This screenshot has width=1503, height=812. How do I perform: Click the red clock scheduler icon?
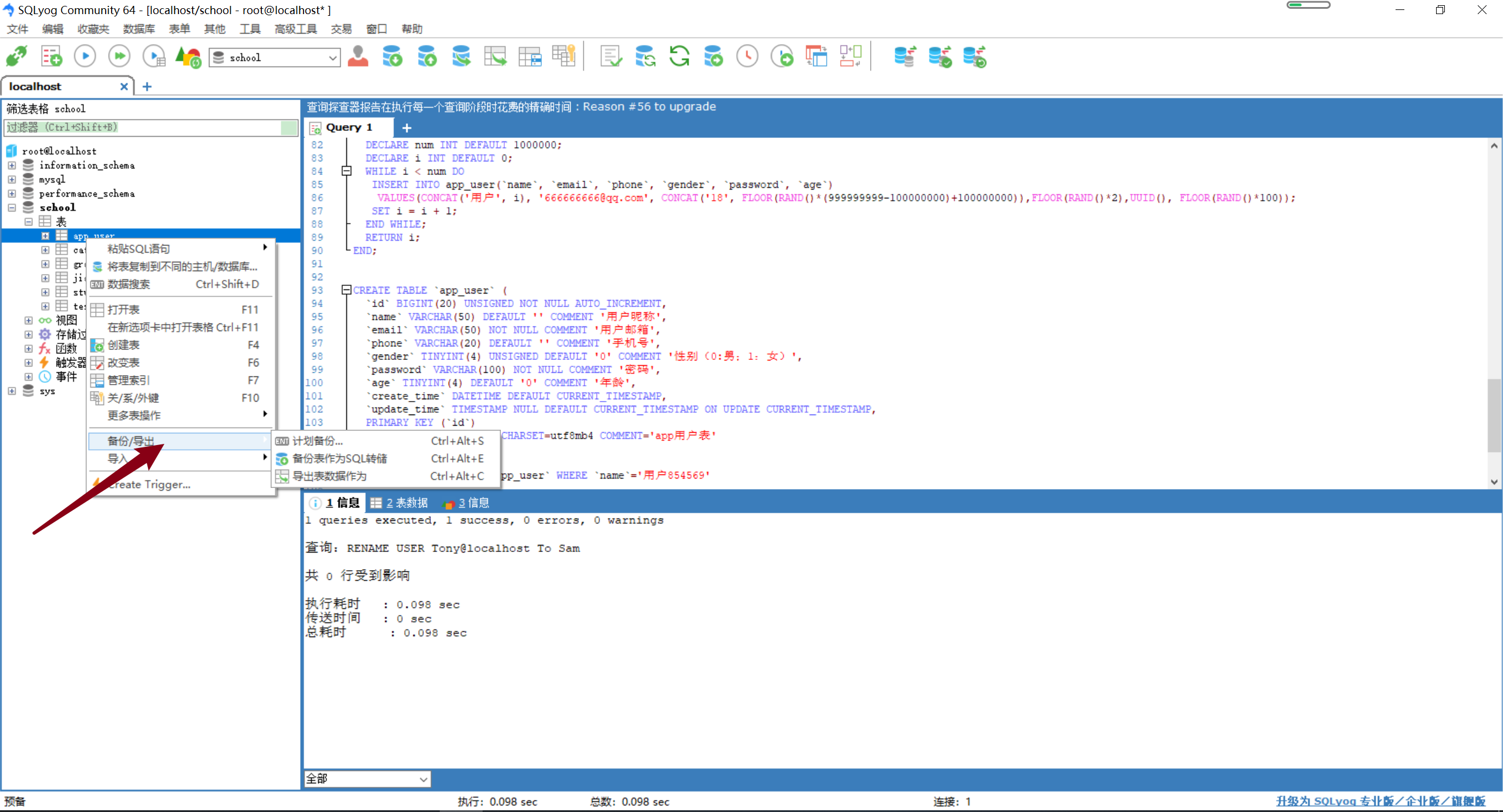pyautogui.click(x=747, y=56)
